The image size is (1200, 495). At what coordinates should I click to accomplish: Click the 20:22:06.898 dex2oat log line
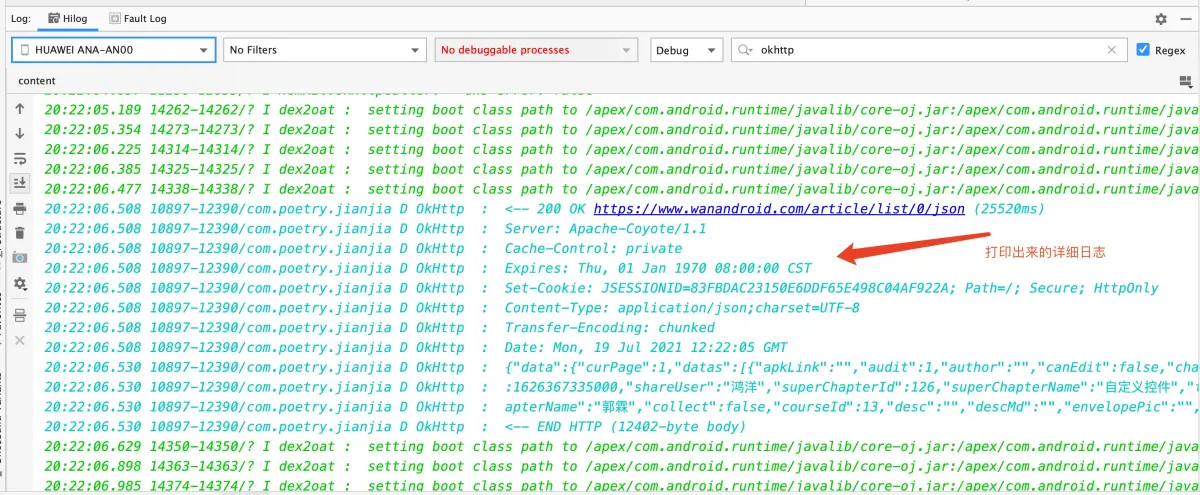(x=620, y=467)
